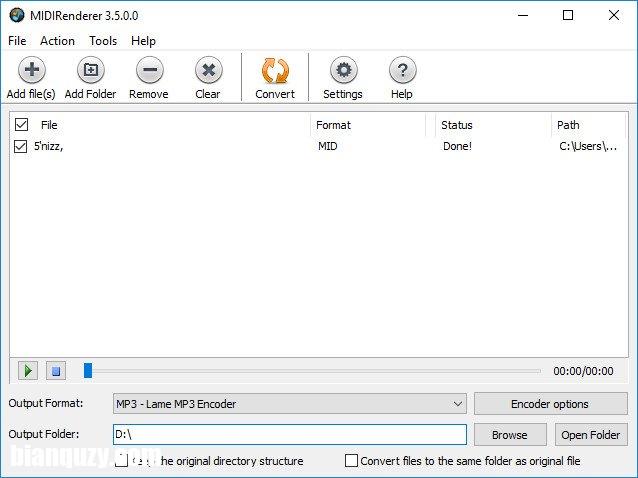Click the MID format cell
Screen dimensions: 638x478
click(x=328, y=146)
